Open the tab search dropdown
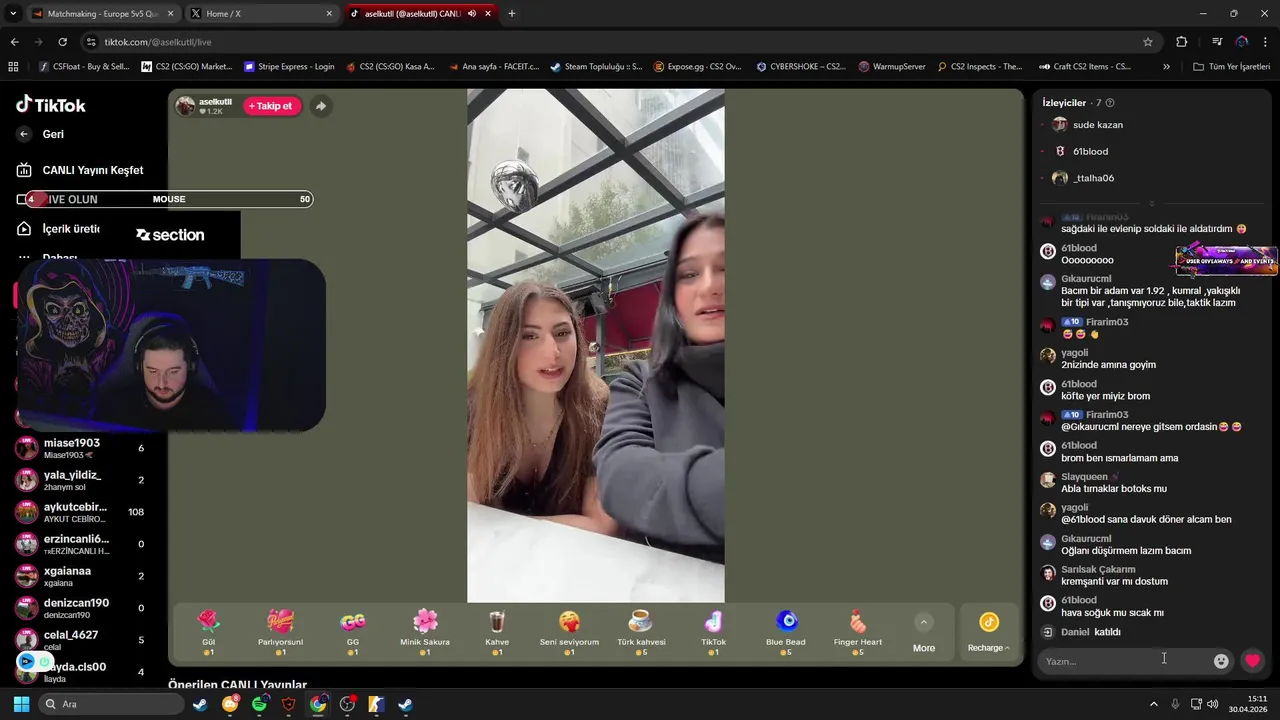The width and height of the screenshot is (1280, 720). [13, 14]
